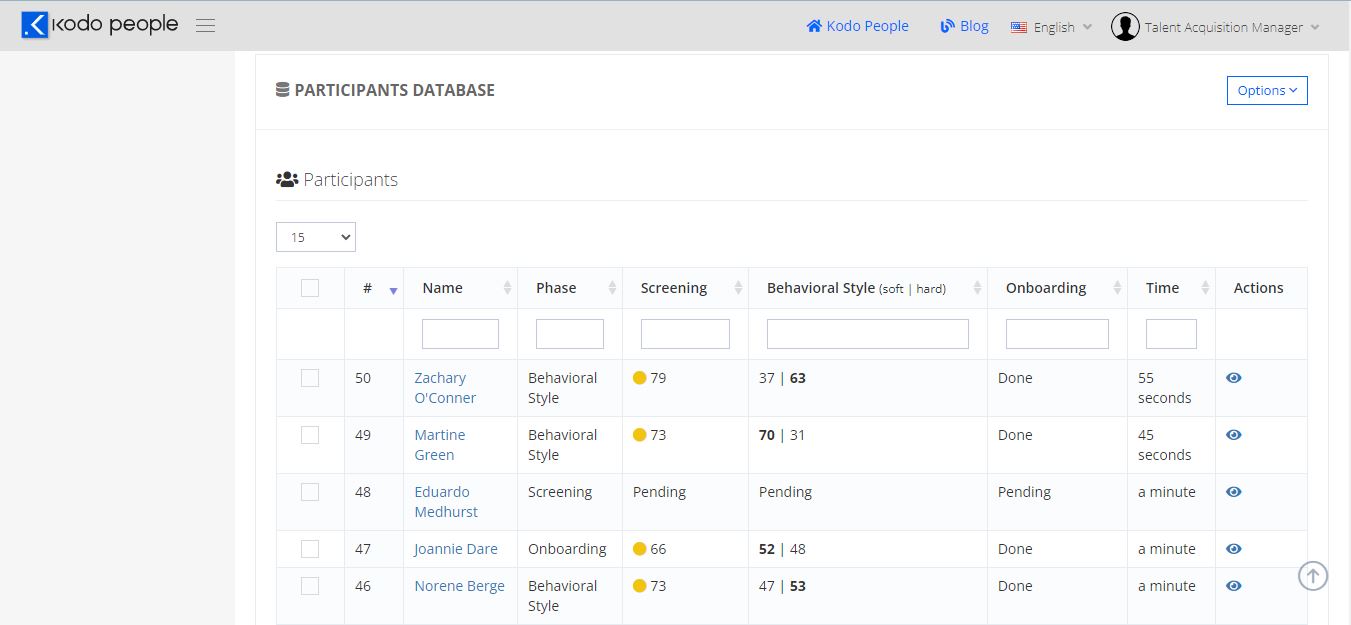Open Eduardo Medhurst's record with the eye icon
The width and height of the screenshot is (1351, 625).
(1233, 491)
